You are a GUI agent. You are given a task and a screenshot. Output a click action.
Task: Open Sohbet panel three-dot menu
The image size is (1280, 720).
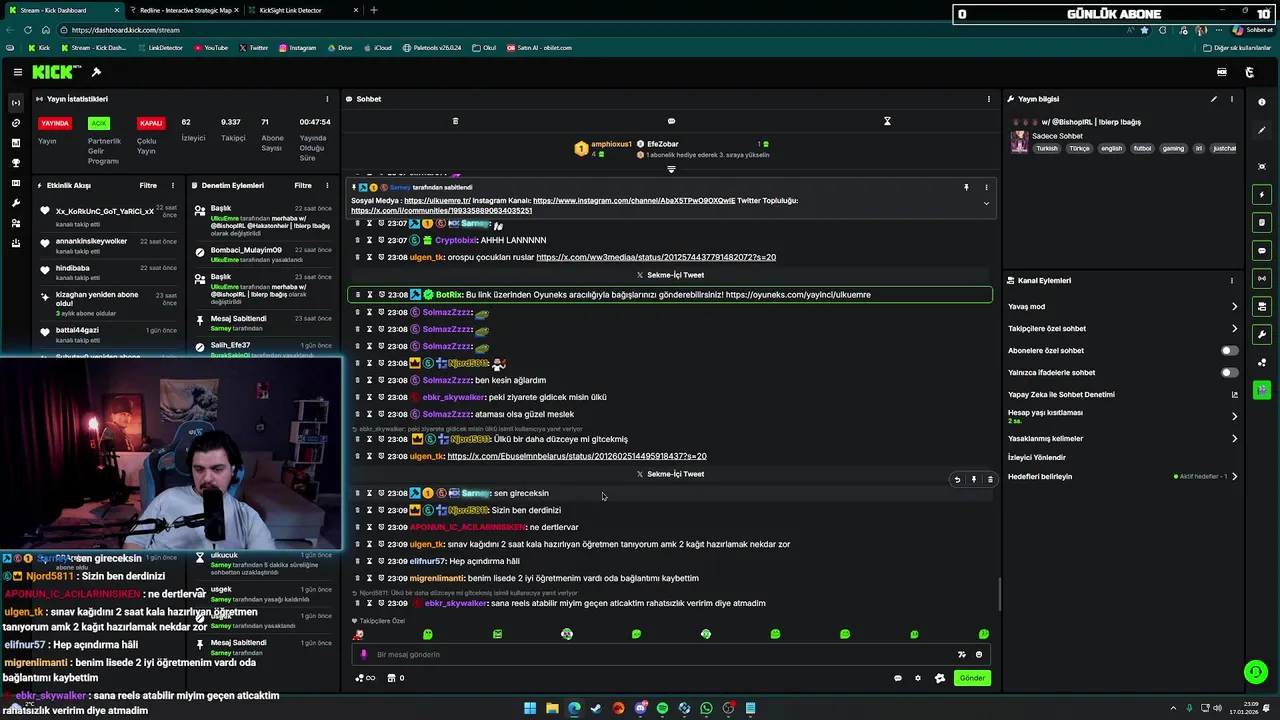989,99
